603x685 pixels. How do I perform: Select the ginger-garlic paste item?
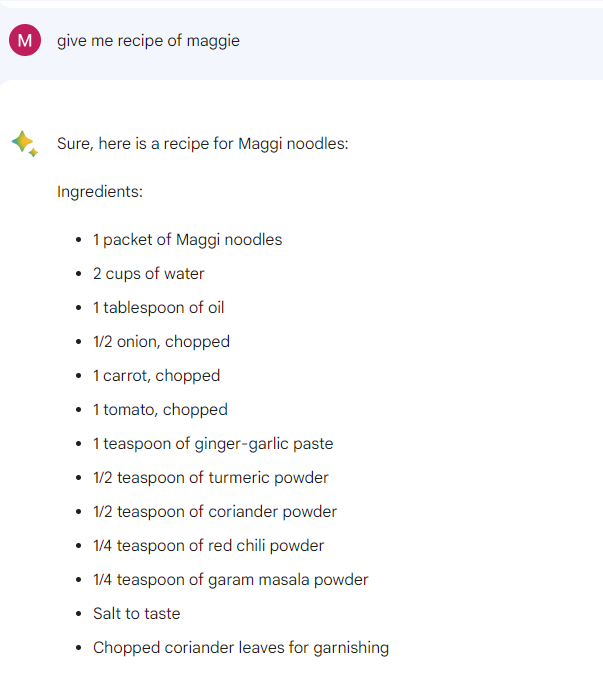click(213, 444)
